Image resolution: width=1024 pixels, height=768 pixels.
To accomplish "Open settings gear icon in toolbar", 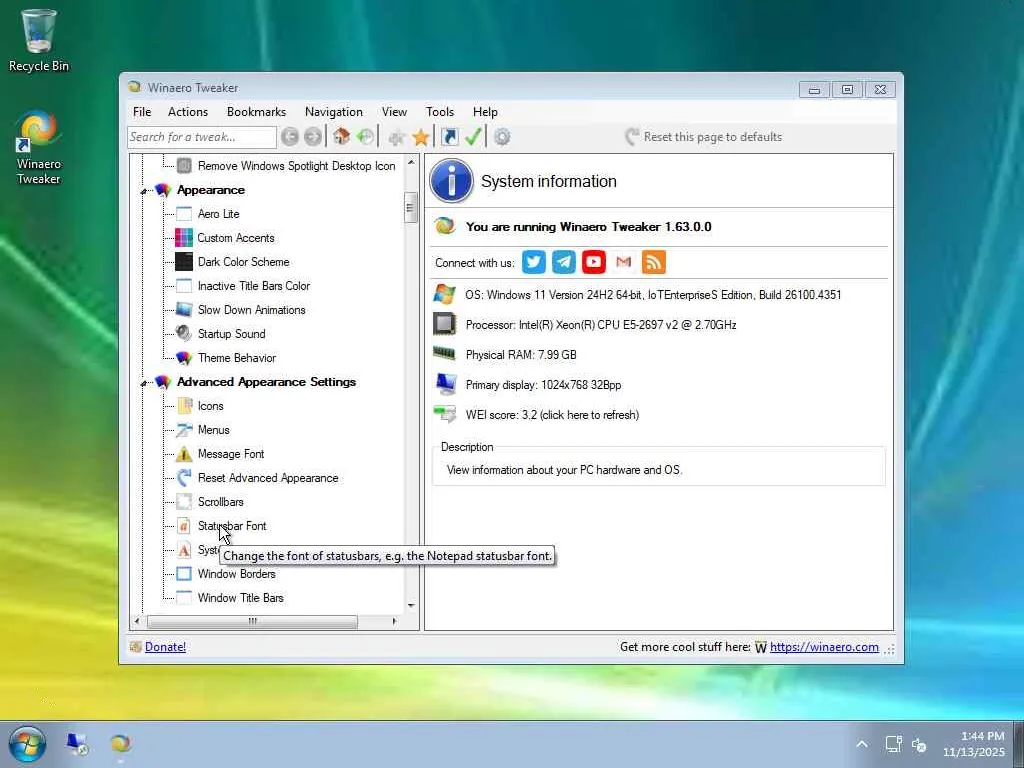I will (502, 137).
